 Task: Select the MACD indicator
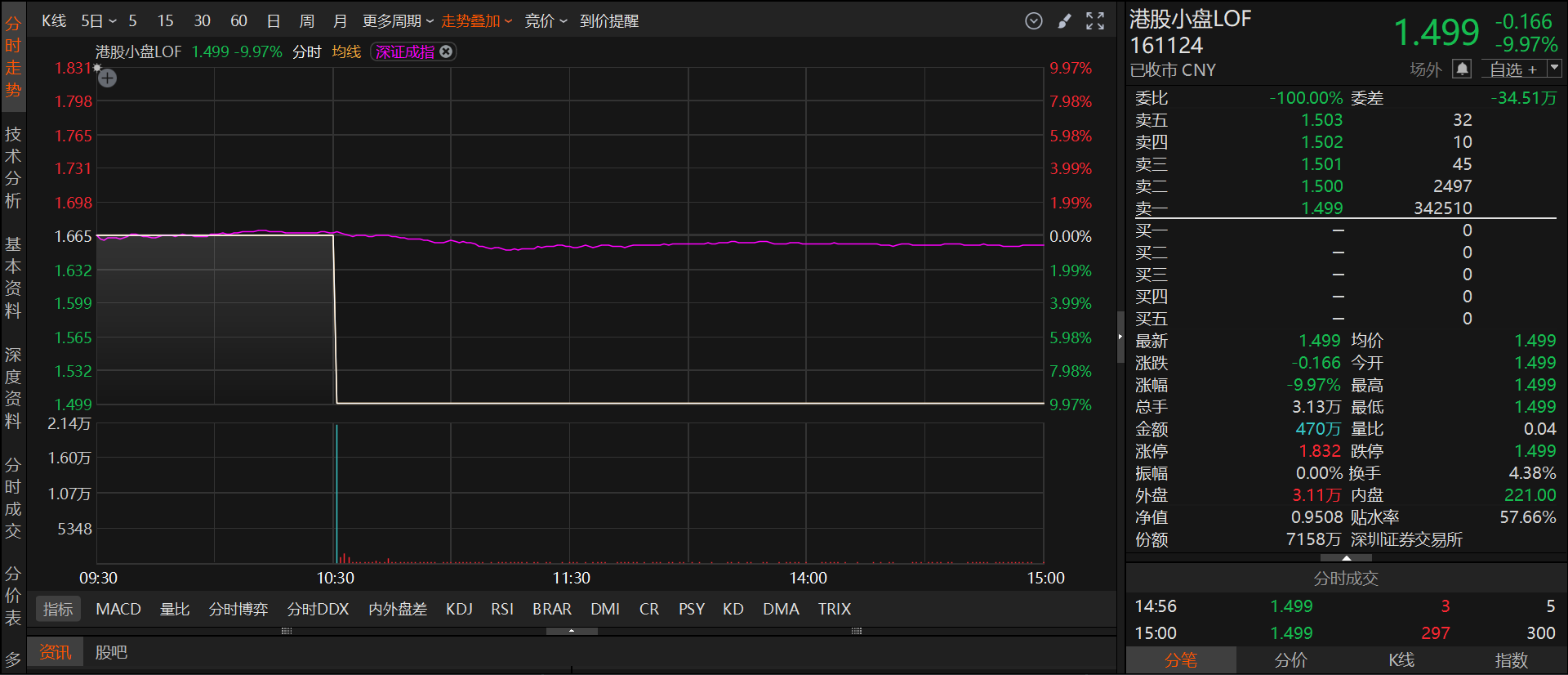point(118,609)
